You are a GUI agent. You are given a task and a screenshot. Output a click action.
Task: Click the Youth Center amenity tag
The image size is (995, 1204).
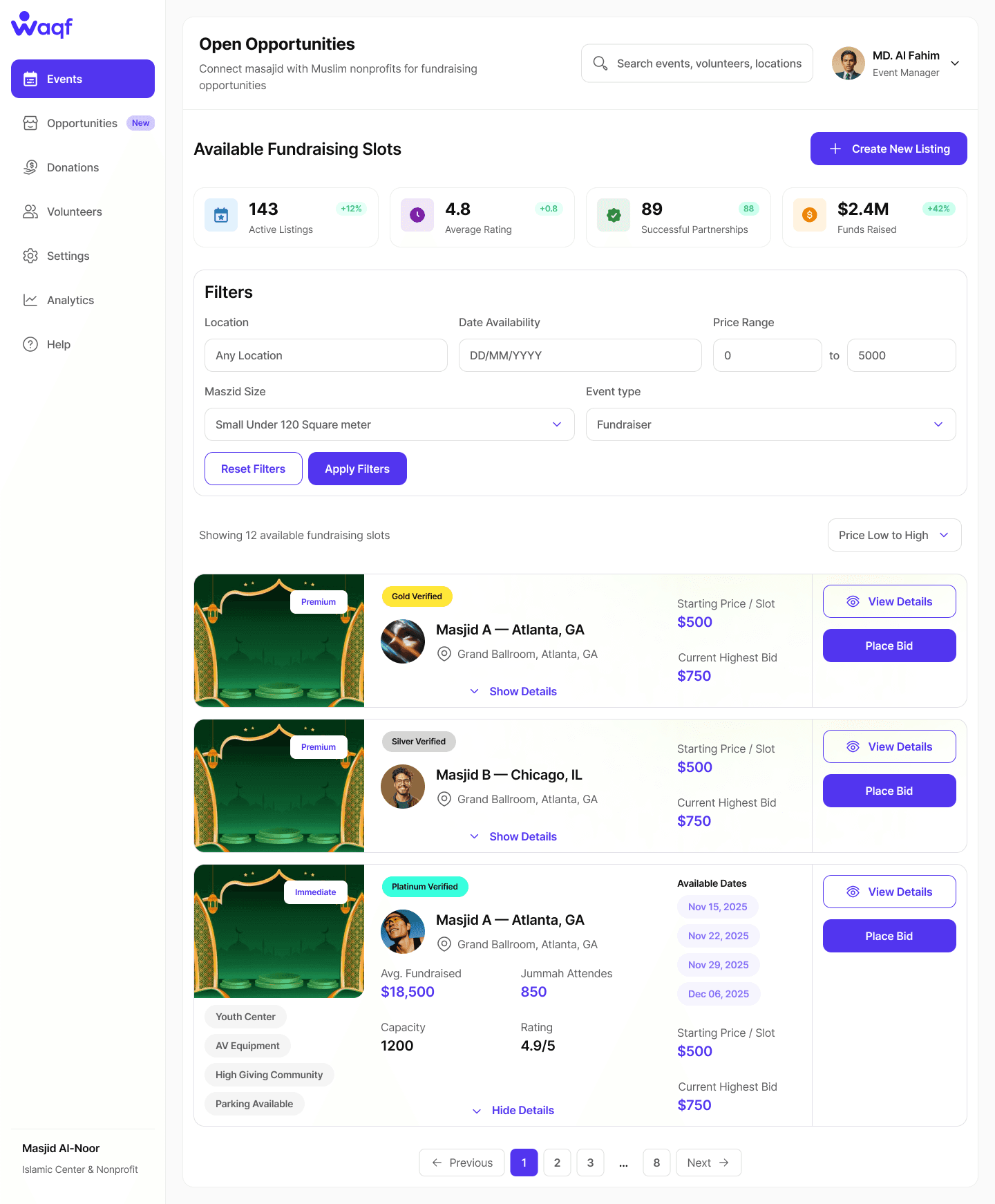(245, 1017)
